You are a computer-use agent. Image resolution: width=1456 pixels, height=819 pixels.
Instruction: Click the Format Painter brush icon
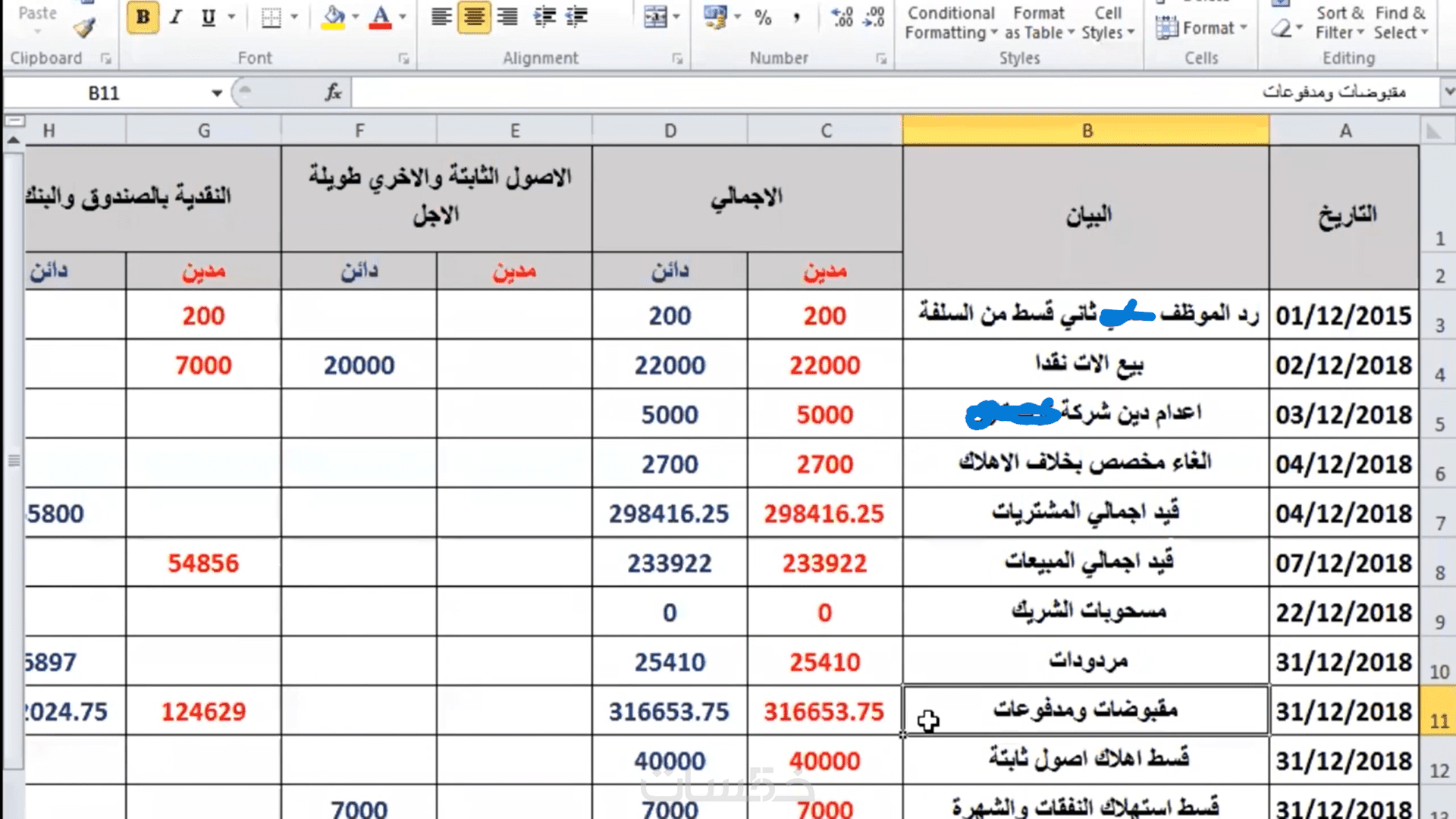point(84,29)
